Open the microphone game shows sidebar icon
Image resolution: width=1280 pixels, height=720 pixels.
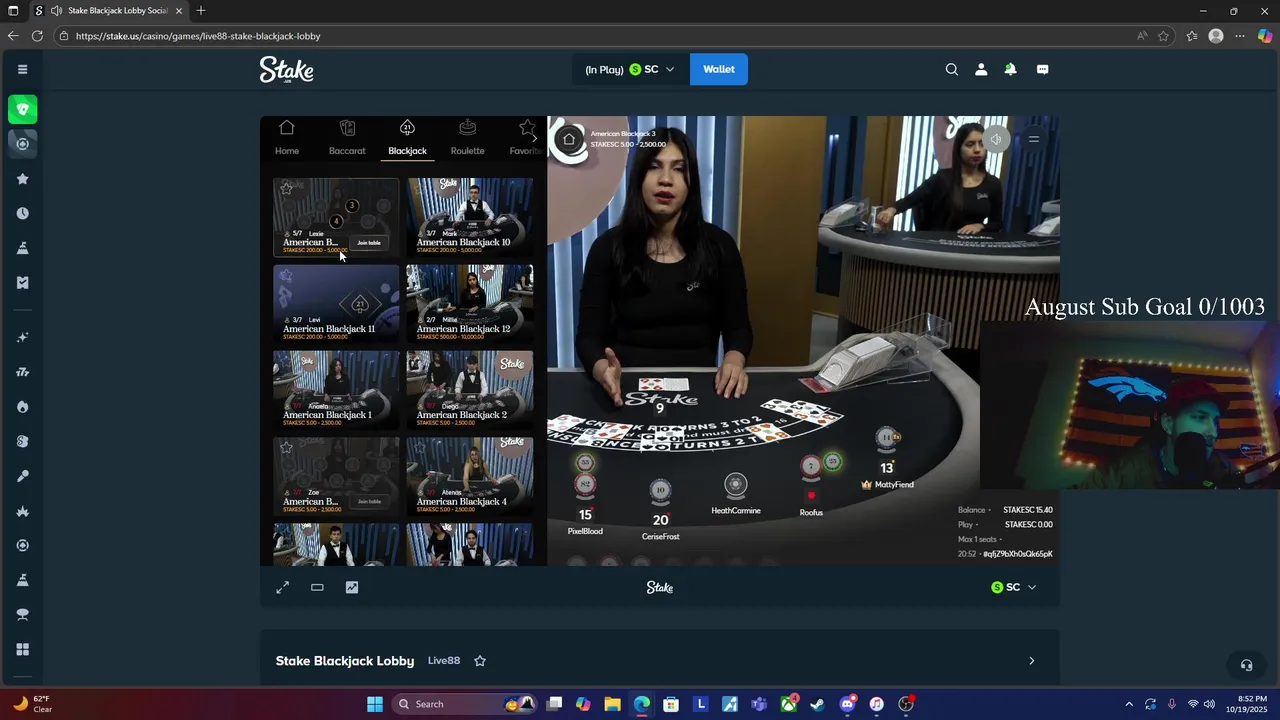pos(22,476)
